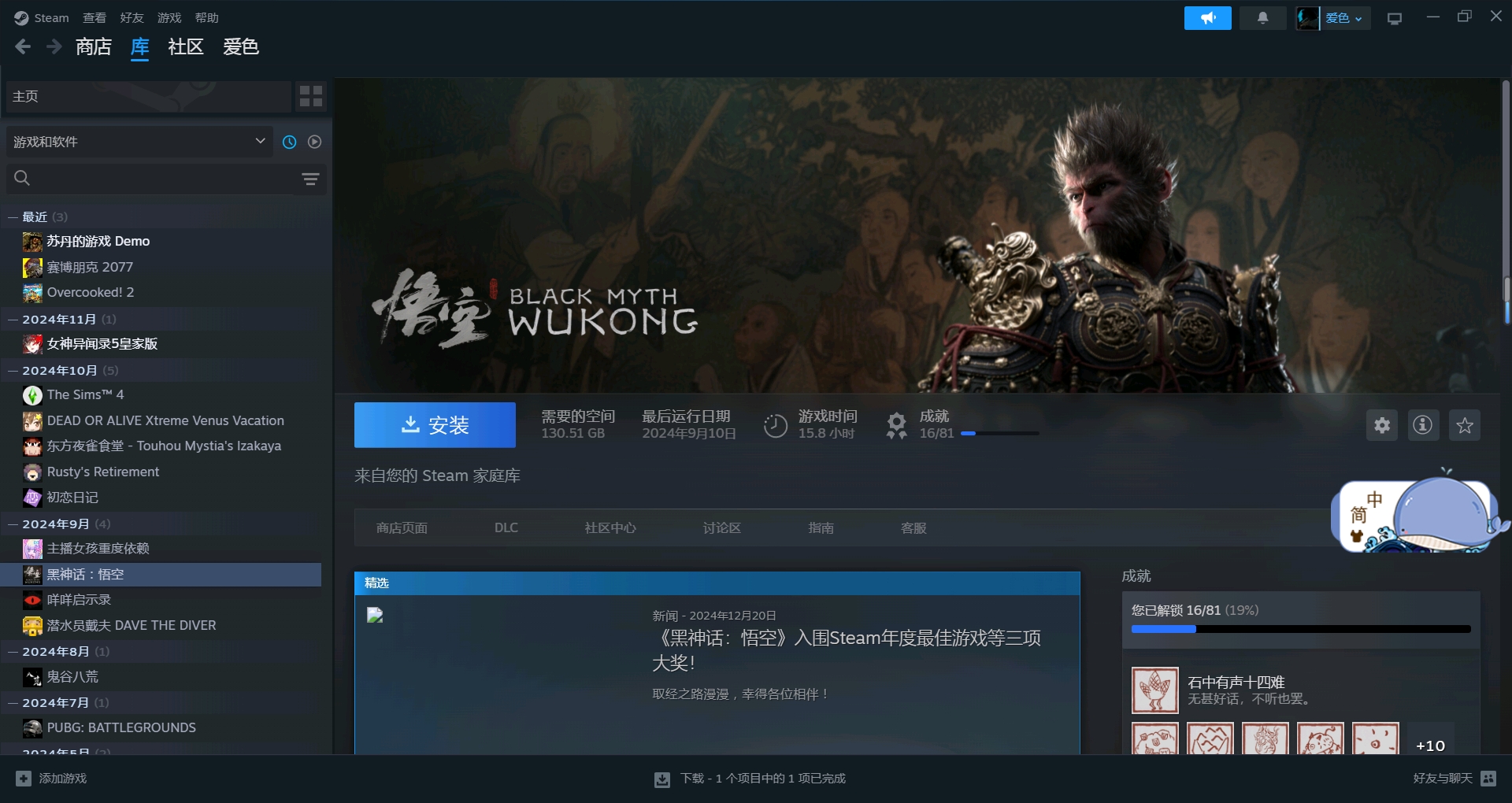Open the 帮助 menu

(207, 17)
